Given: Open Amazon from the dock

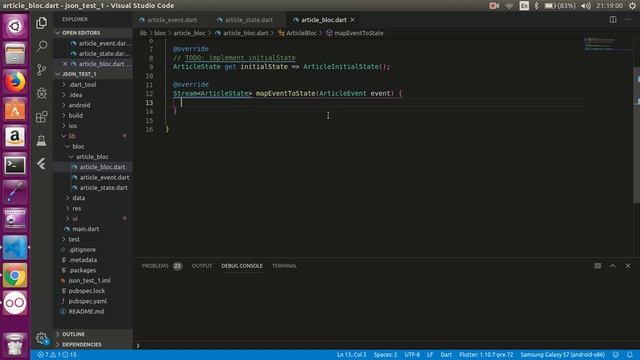Looking at the screenshot, I should coord(15,137).
